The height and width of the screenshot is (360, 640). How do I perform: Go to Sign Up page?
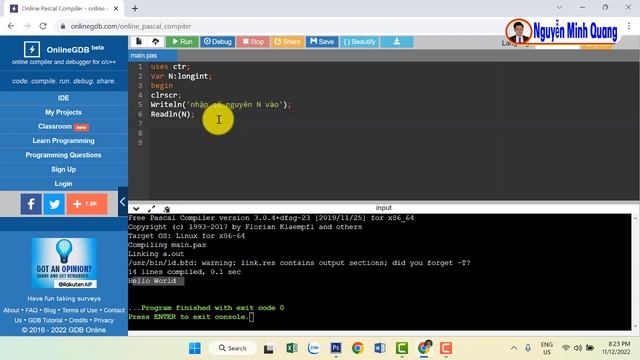(64, 169)
